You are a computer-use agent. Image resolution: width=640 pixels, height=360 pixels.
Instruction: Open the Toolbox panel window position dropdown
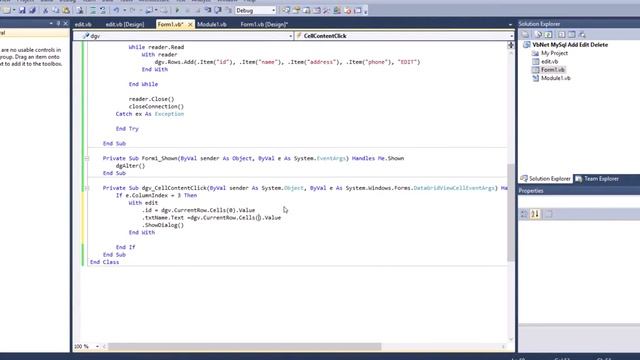click(x=51, y=24)
